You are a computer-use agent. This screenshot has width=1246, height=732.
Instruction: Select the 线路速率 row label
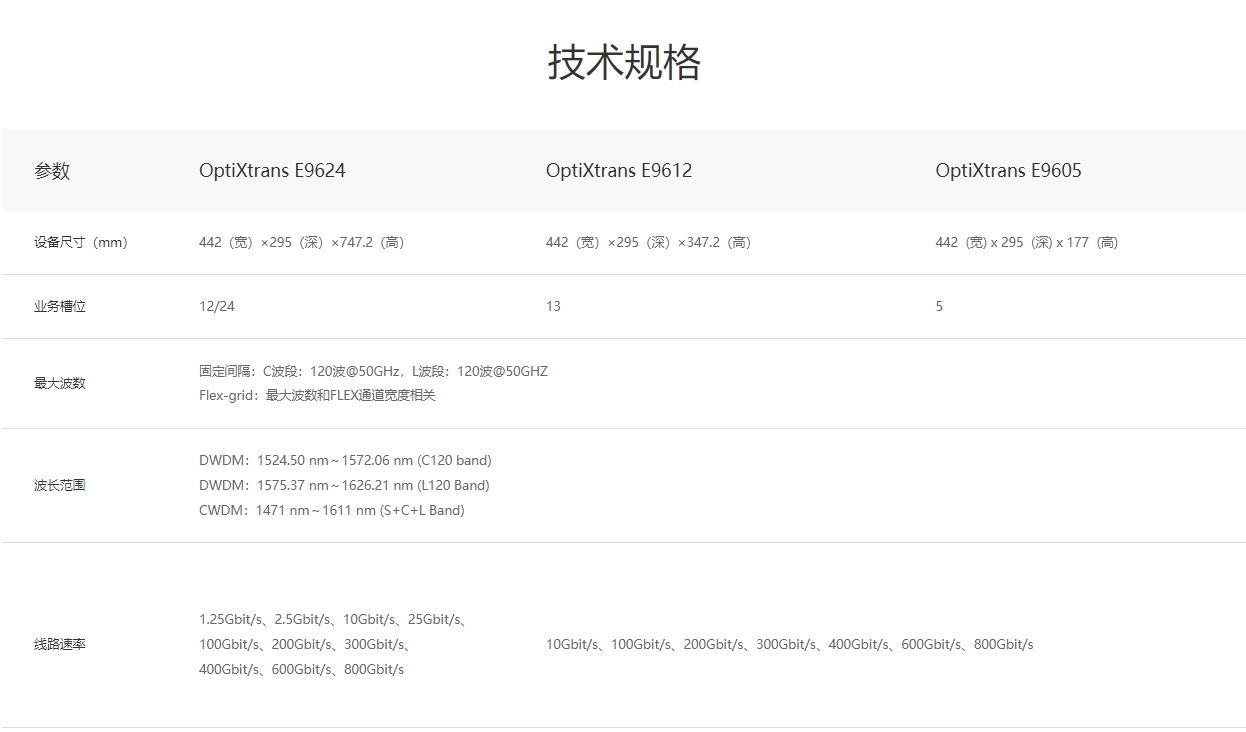coord(60,644)
